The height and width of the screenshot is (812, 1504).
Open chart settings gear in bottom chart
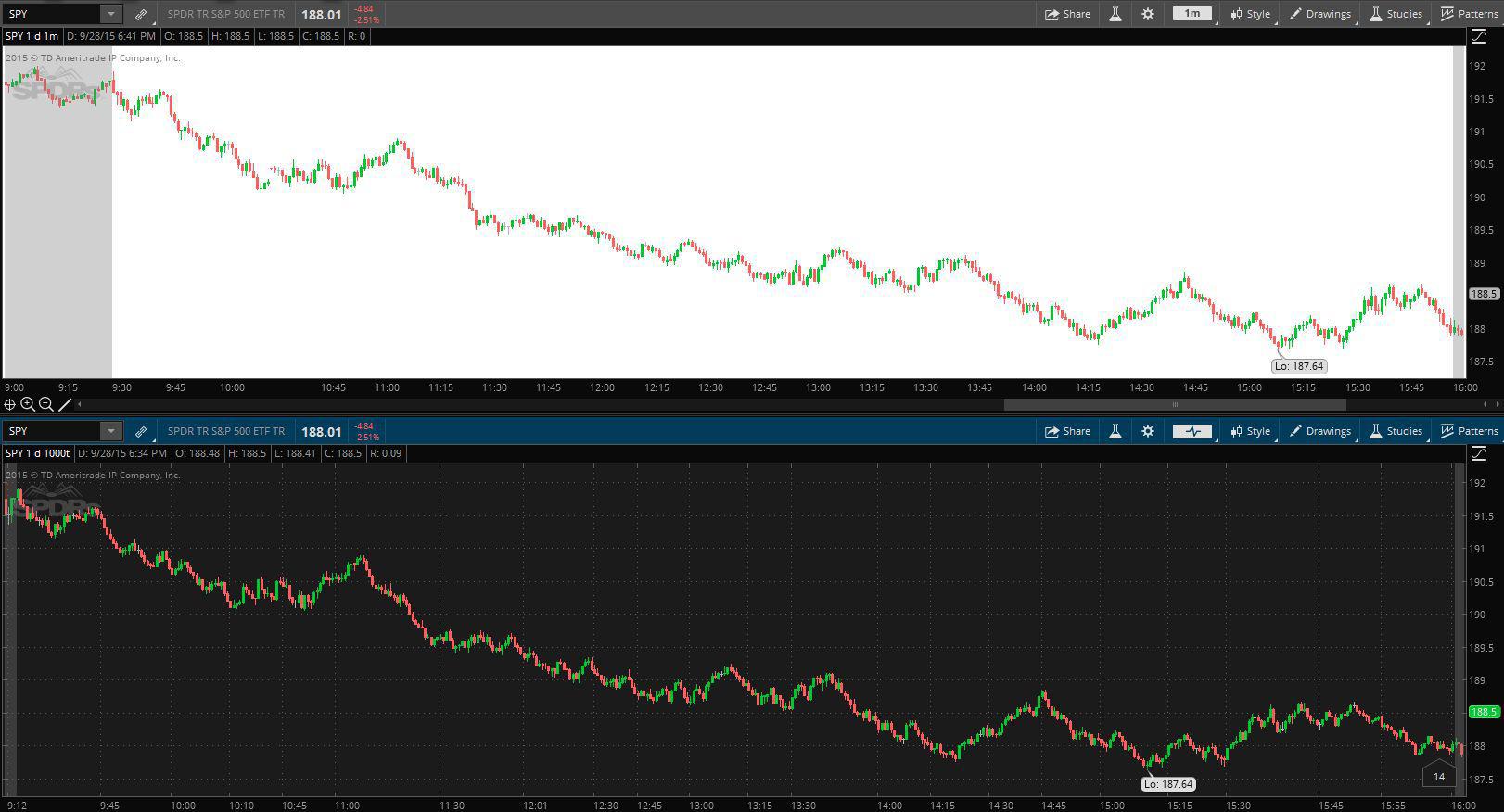click(x=1148, y=431)
